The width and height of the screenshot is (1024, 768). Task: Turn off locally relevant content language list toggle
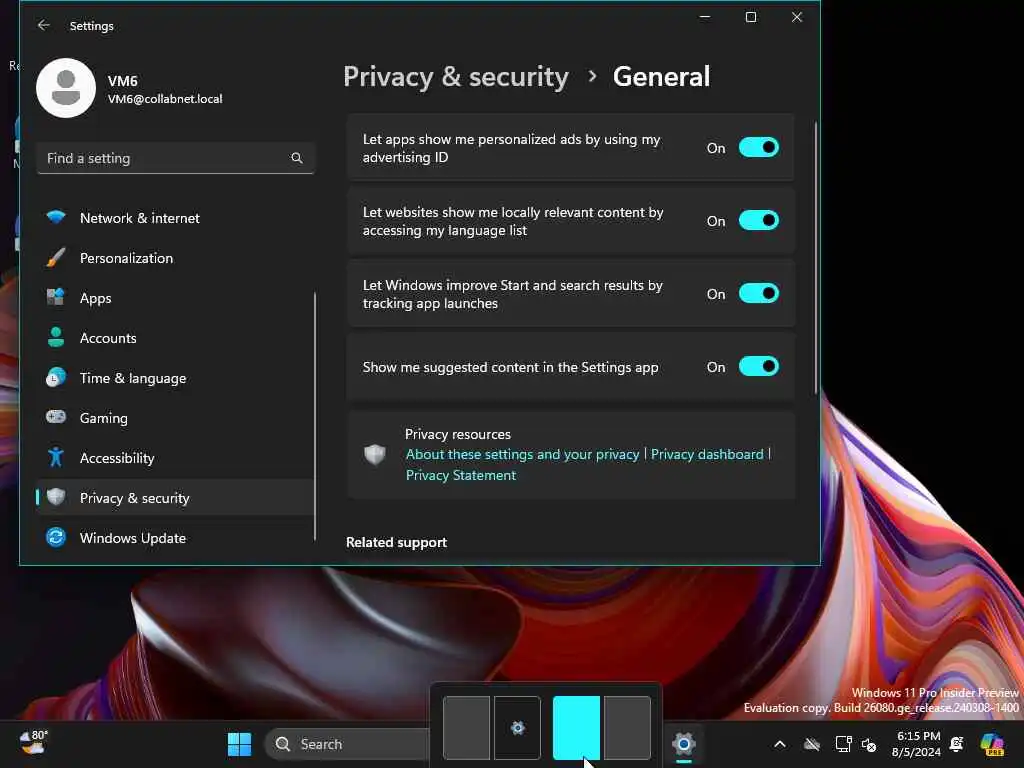[x=759, y=221]
